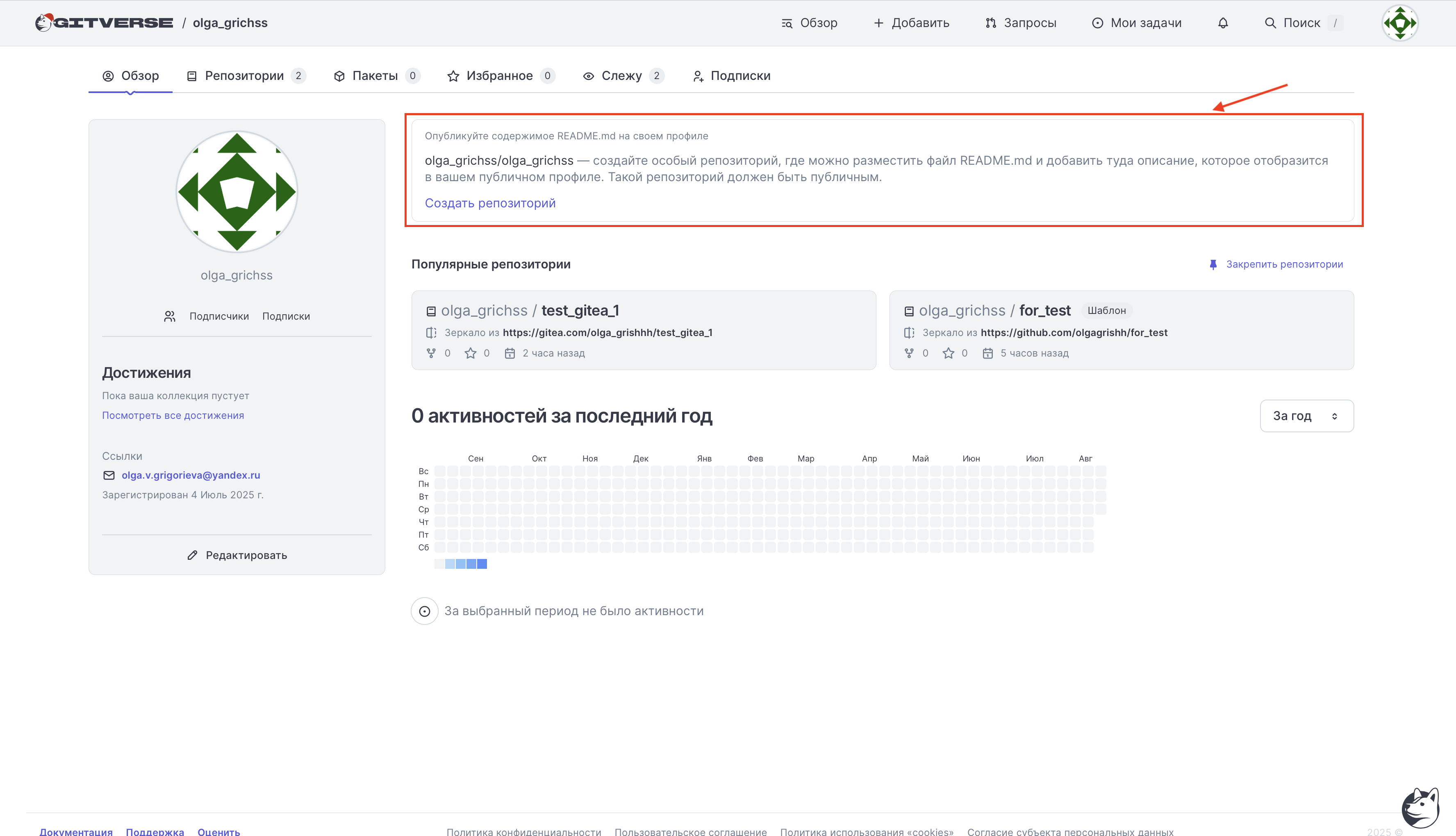The height and width of the screenshot is (836, 1456).
Task: Click the Редактировать profile button
Action: [x=237, y=555]
